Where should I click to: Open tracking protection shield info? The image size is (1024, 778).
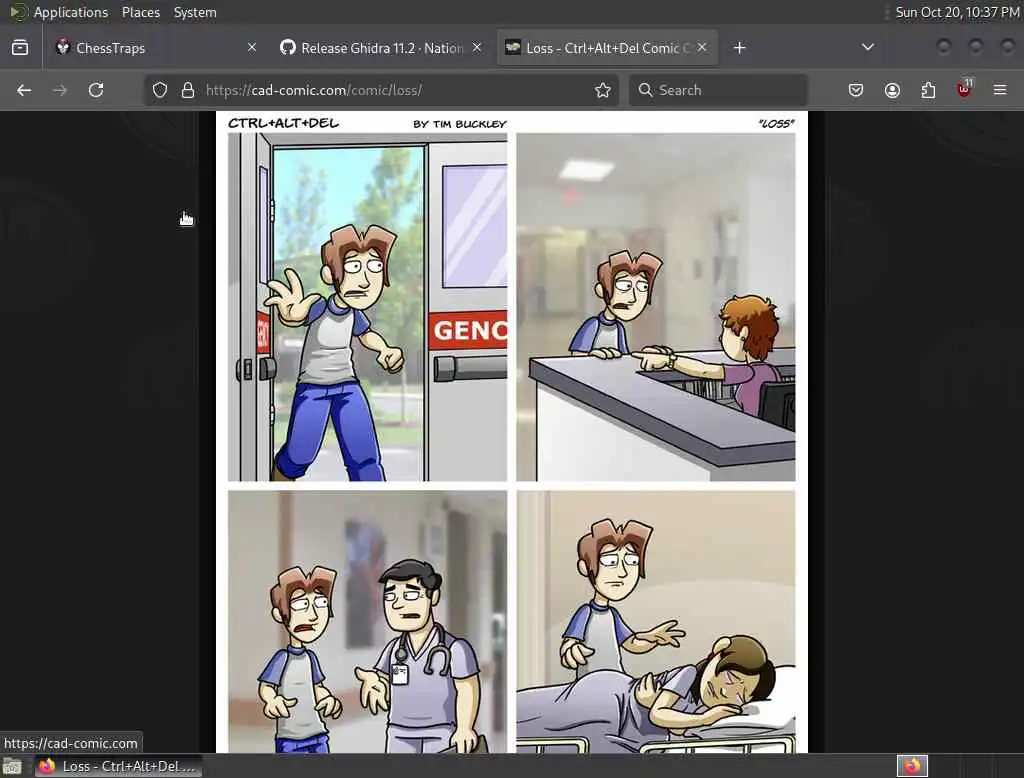(x=160, y=90)
